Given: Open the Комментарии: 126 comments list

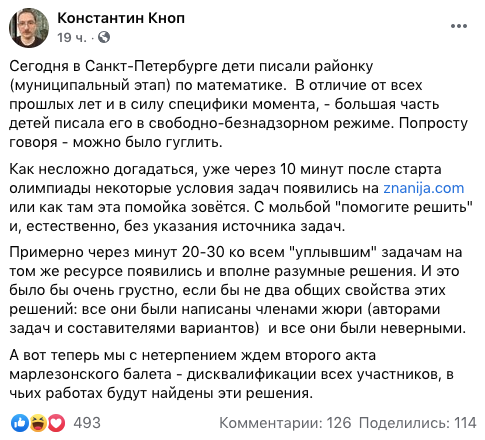Looking at the screenshot, I should tap(285, 423).
